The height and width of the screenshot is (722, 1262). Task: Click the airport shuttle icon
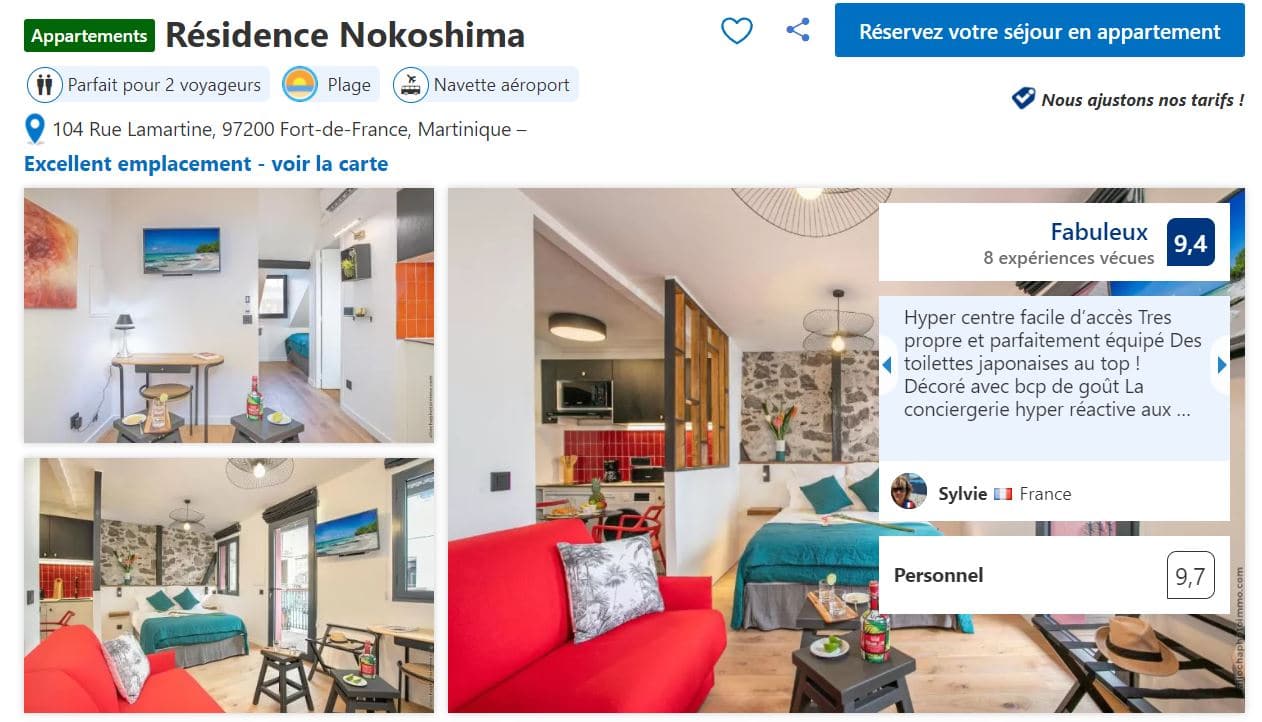point(410,85)
